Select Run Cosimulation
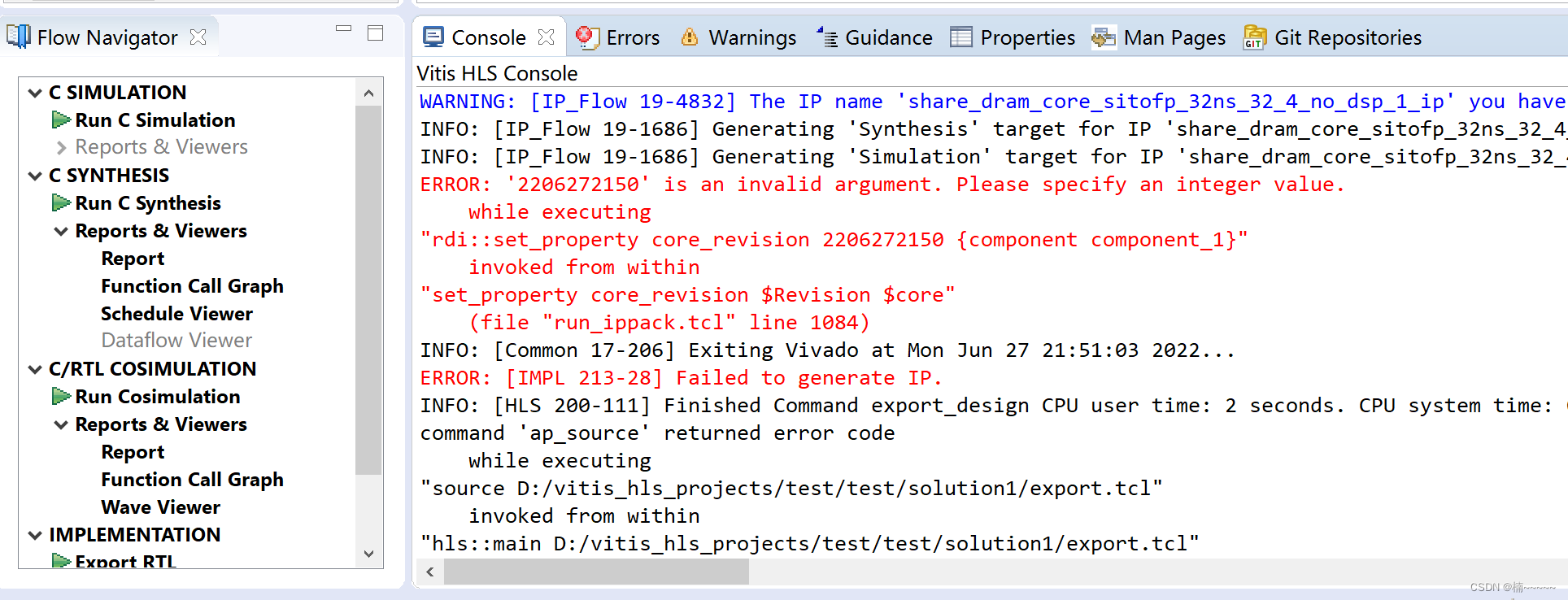1568x600 pixels. [158, 396]
